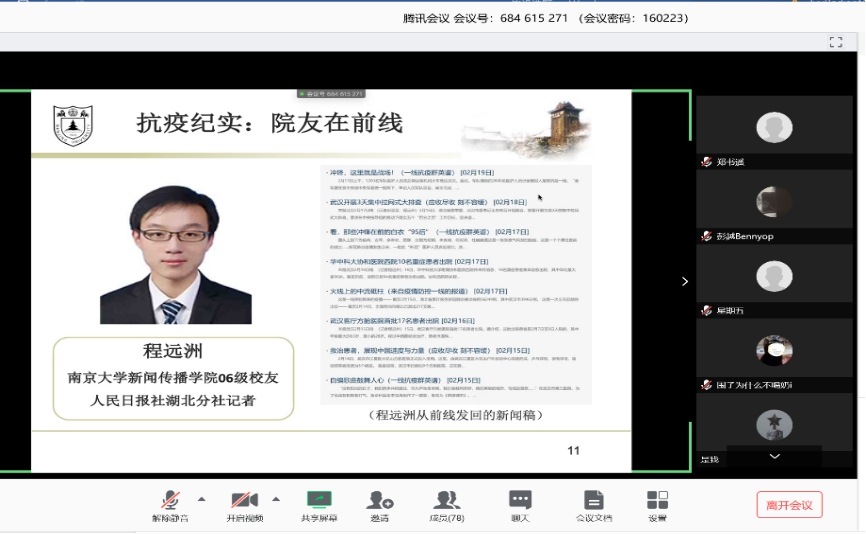Screen dimensions: 866x534
Task: Click muted mic icon beside 彭城Bennyop
Action: click(706, 236)
